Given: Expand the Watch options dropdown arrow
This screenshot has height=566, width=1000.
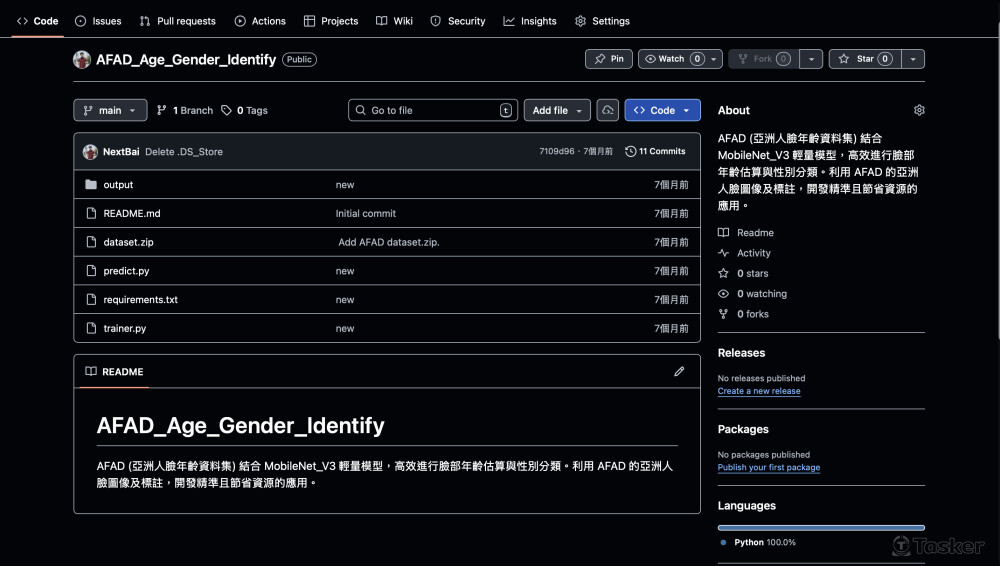Looking at the screenshot, I should coord(714,59).
